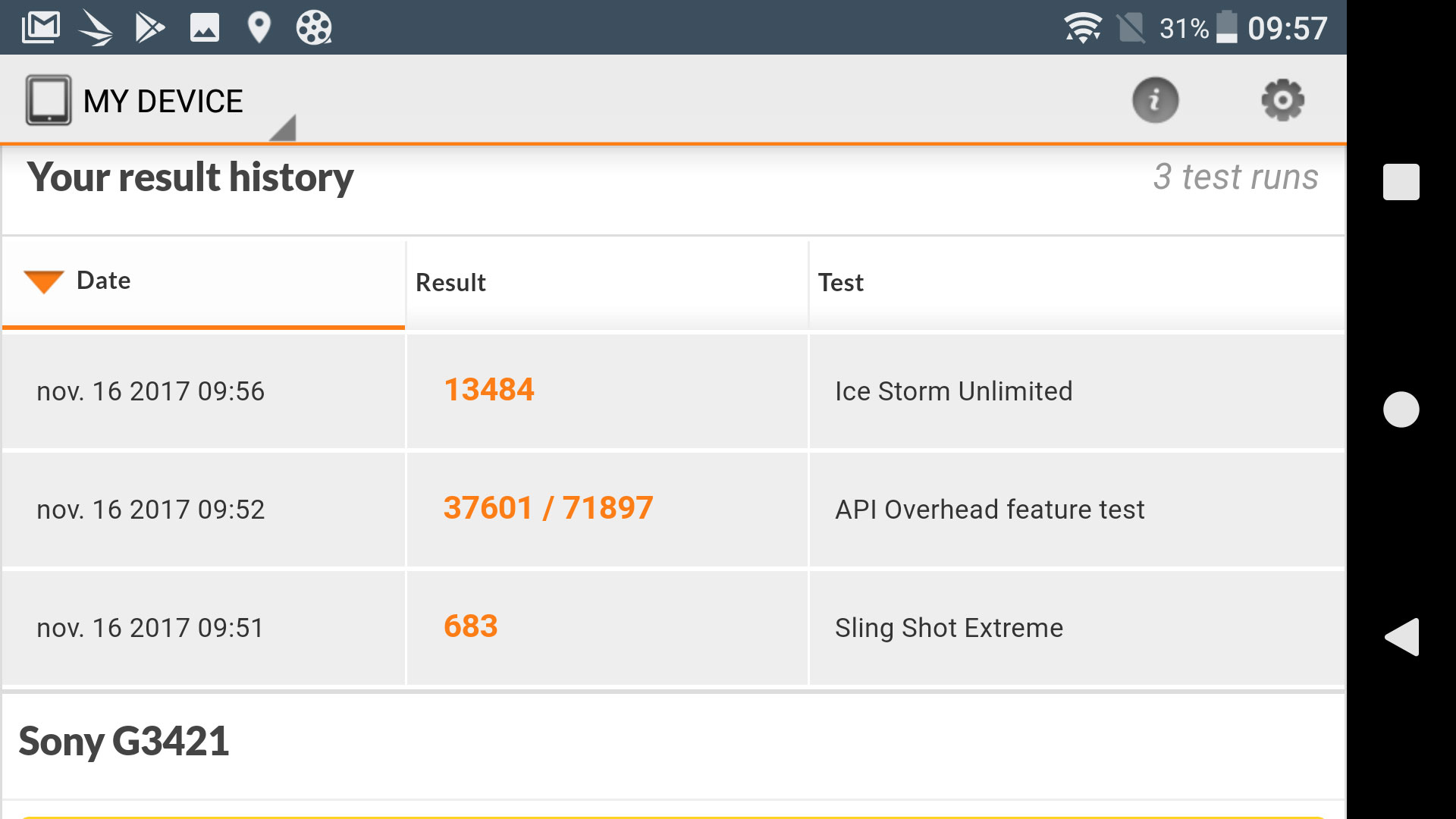Open the location pin status icon
The image size is (1456, 819).
(259, 28)
